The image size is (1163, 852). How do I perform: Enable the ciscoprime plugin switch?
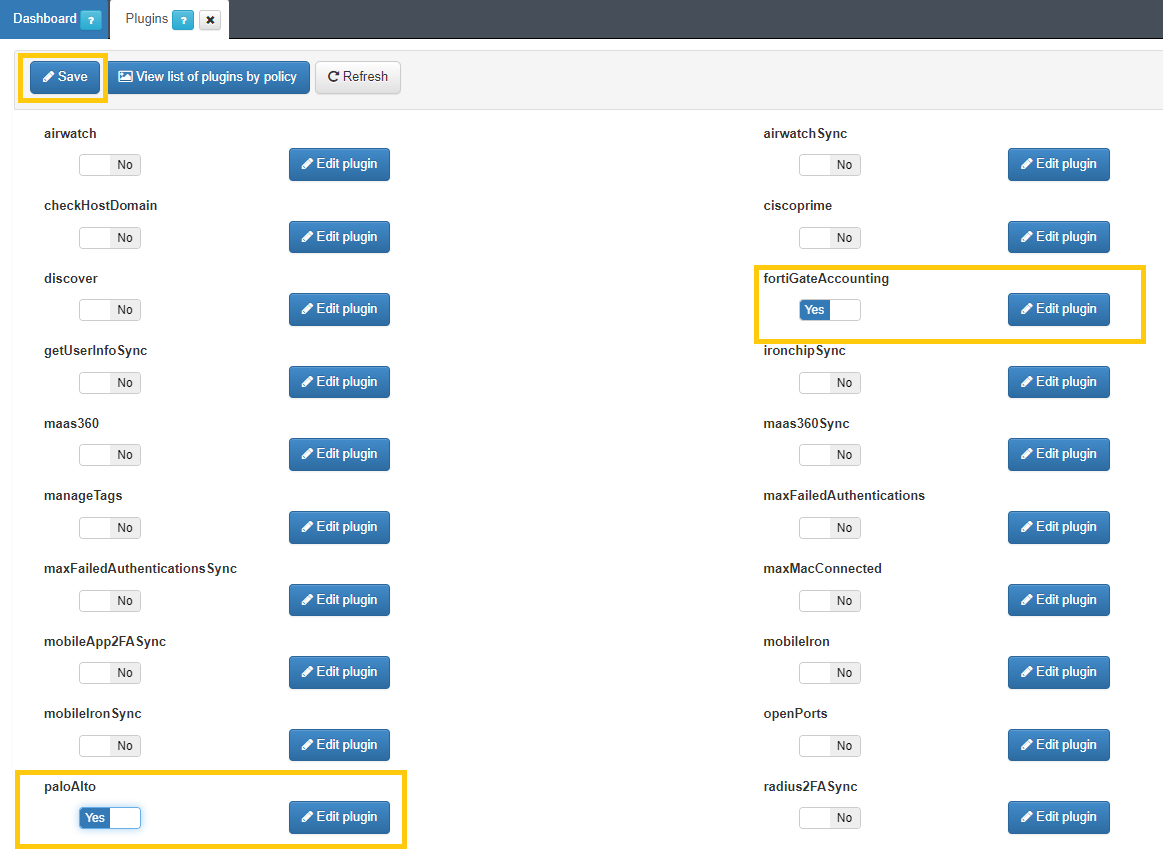[x=829, y=238]
